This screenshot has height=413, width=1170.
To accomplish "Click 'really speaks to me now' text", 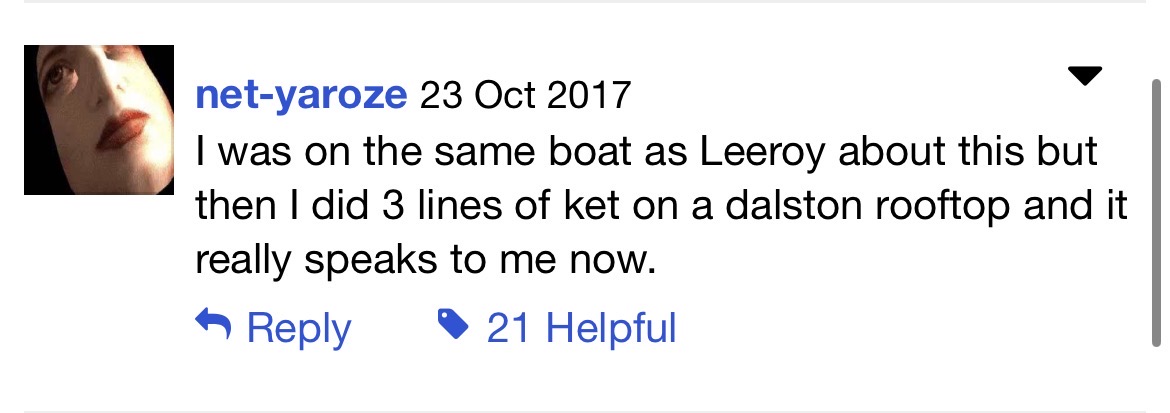I will (x=424, y=262).
